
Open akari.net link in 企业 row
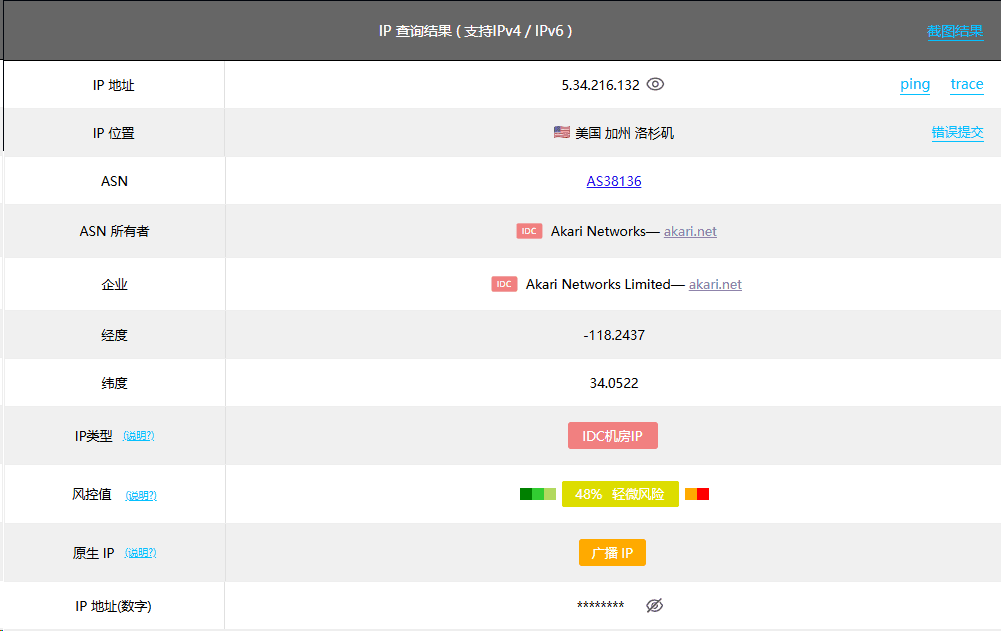point(715,284)
